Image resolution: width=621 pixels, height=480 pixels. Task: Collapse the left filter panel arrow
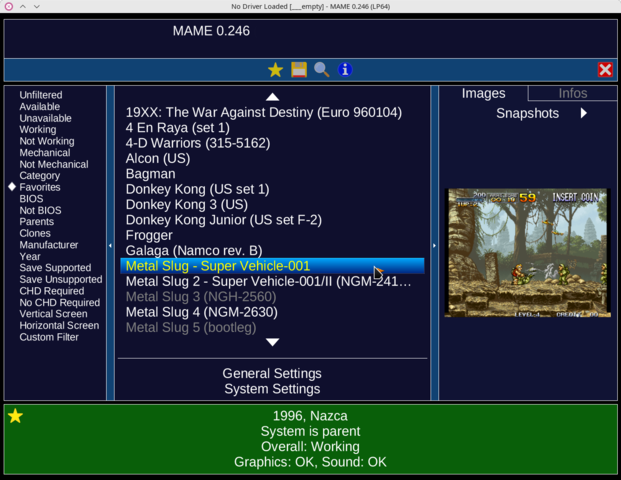point(110,246)
